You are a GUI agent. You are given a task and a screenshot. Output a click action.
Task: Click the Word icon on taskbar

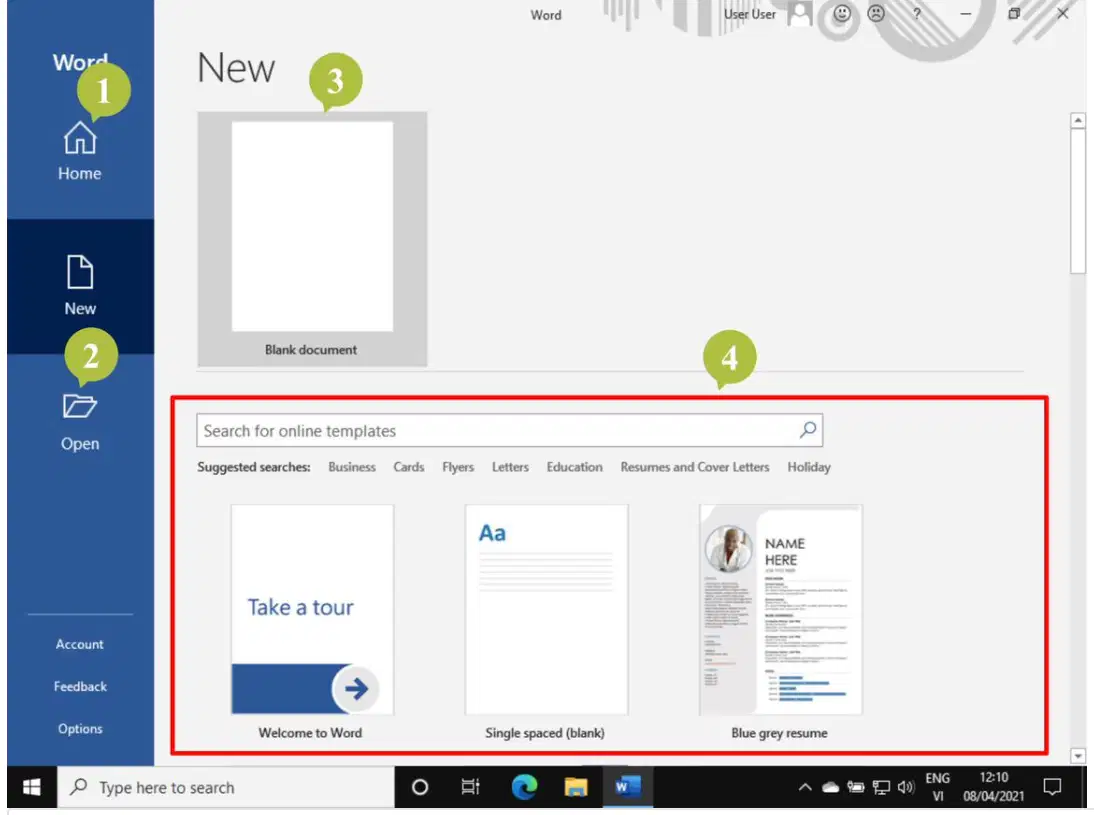coord(627,787)
